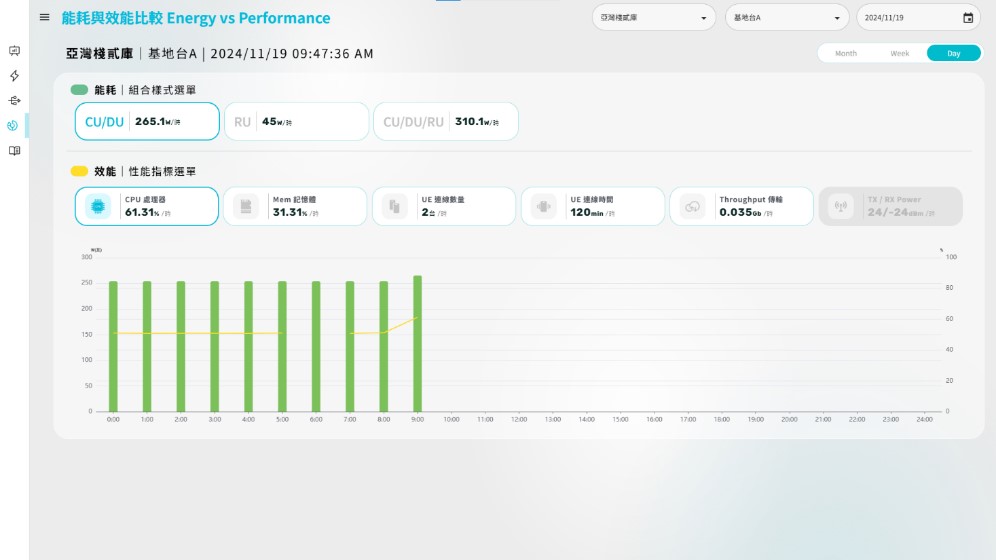Click the monitor icon in the sidebar

(x=14, y=50)
